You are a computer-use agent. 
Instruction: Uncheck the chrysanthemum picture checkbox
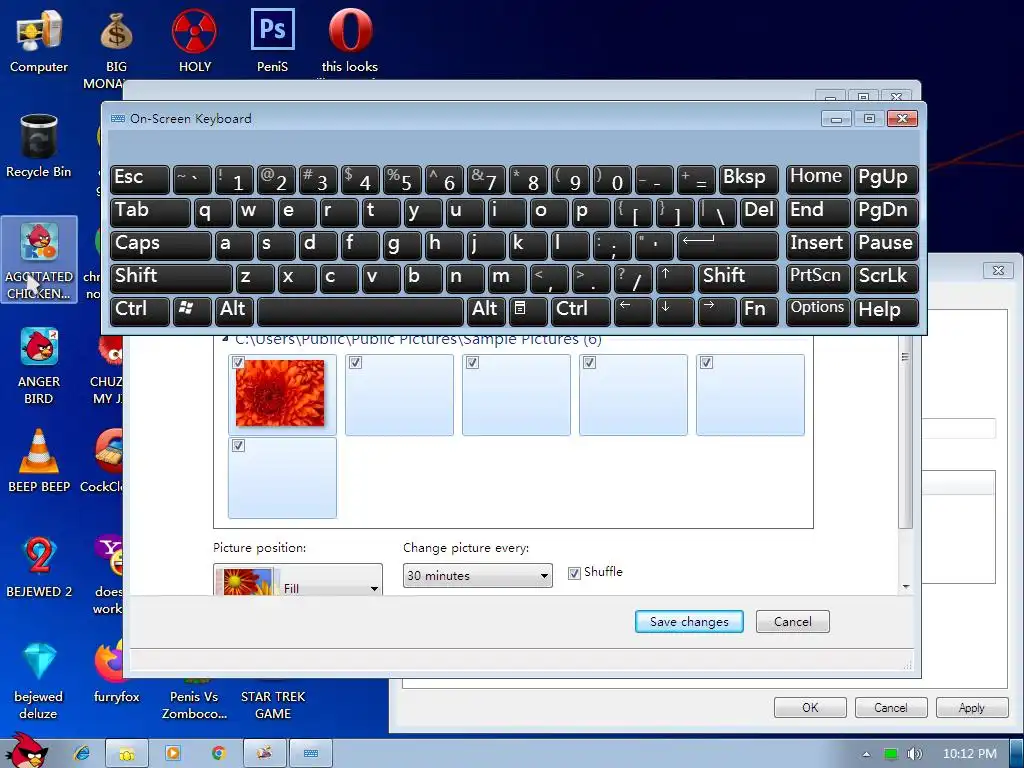coord(238,362)
